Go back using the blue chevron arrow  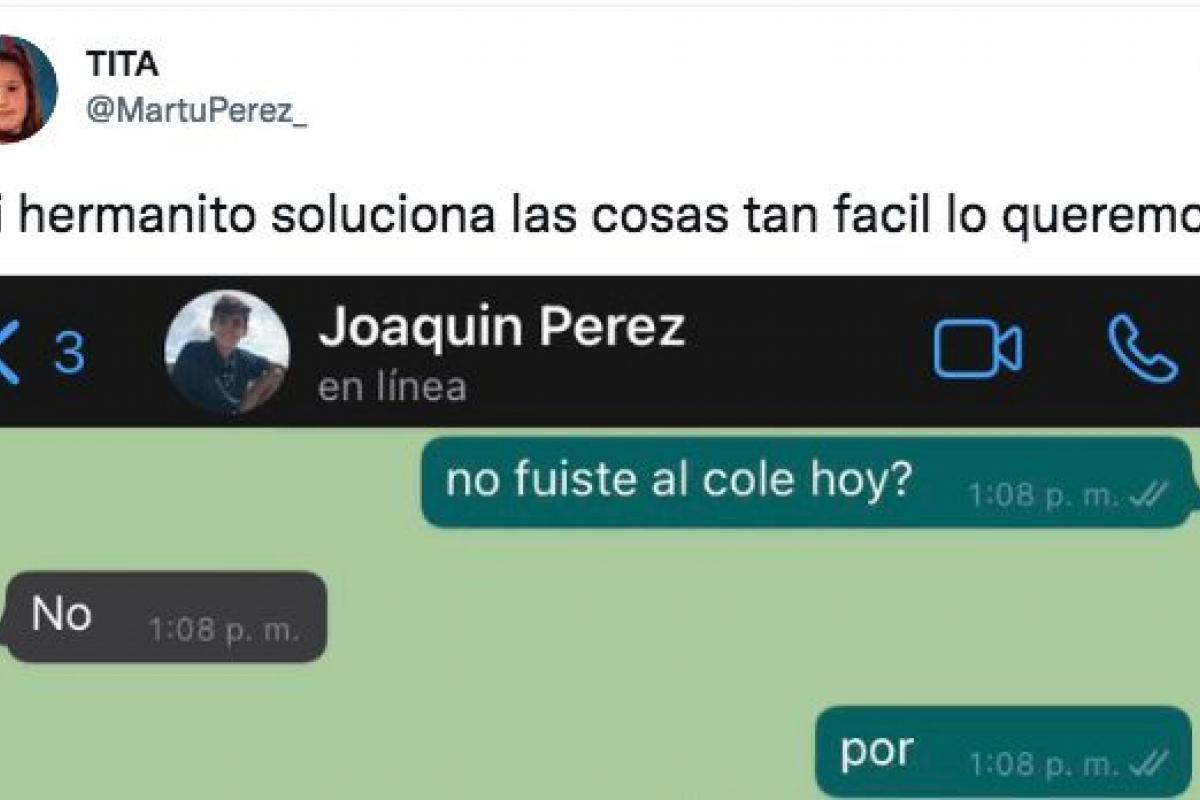point(8,353)
